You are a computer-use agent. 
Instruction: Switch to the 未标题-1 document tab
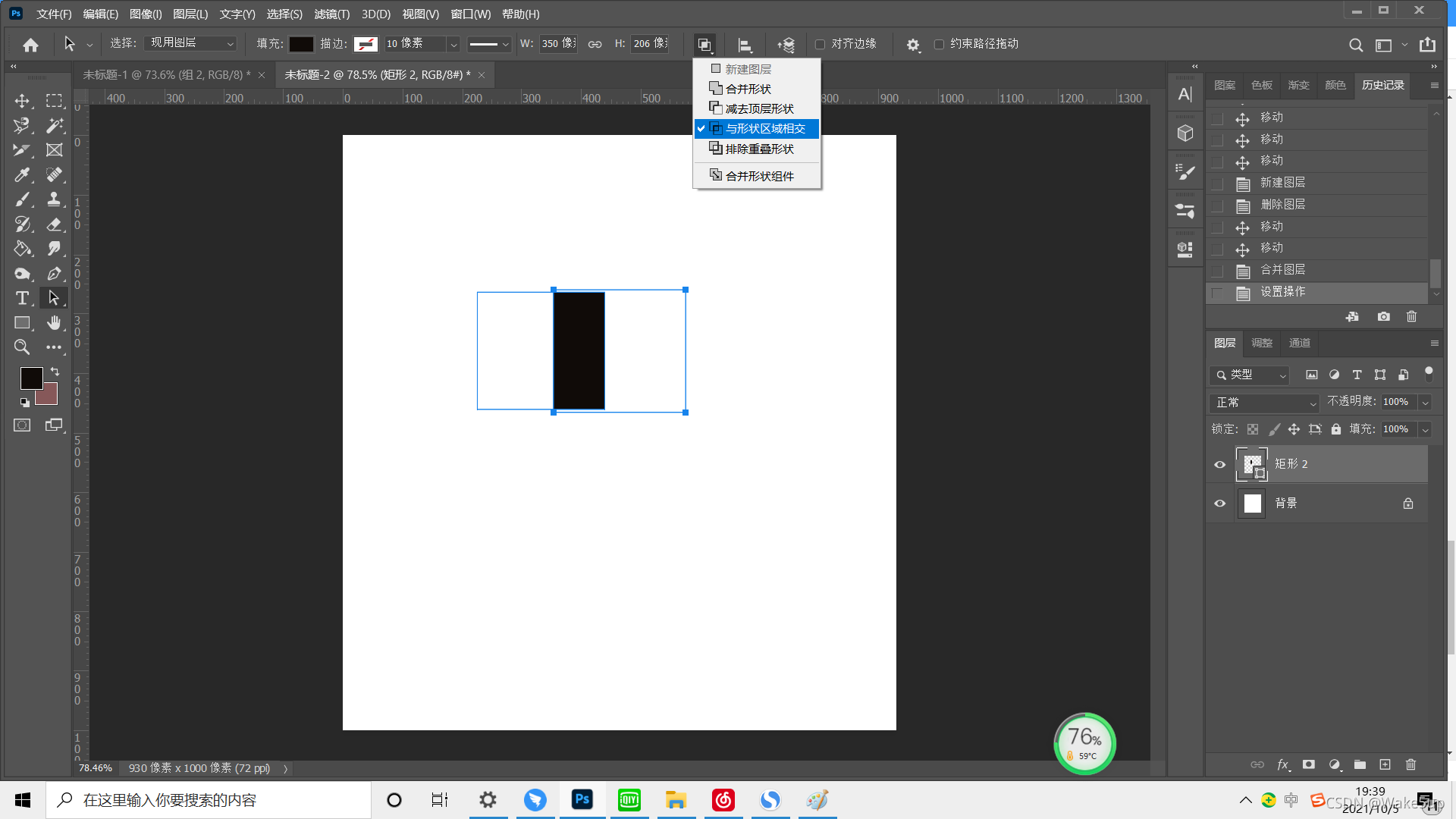coord(166,74)
